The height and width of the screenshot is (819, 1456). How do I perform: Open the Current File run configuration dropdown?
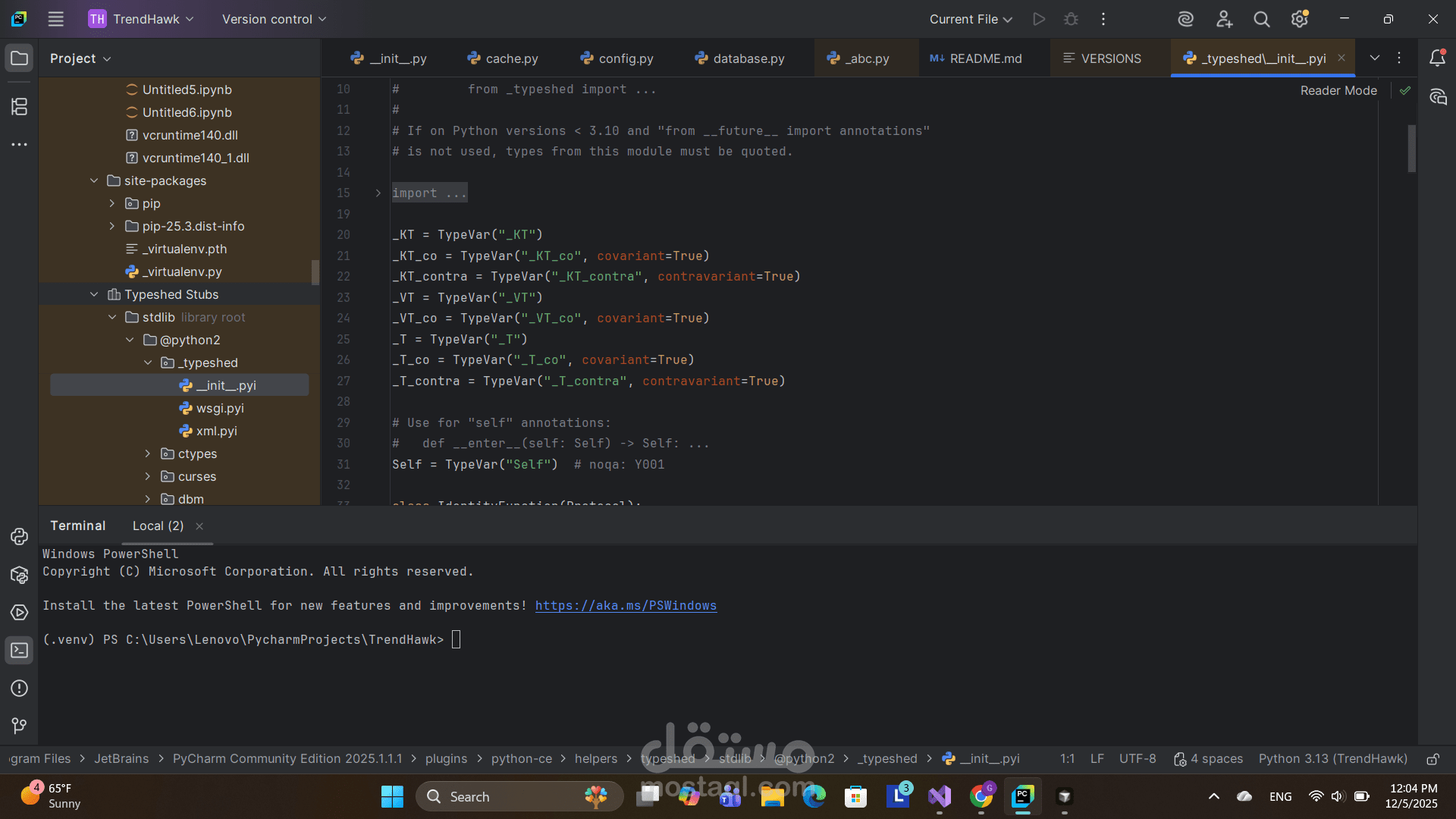coord(971,19)
